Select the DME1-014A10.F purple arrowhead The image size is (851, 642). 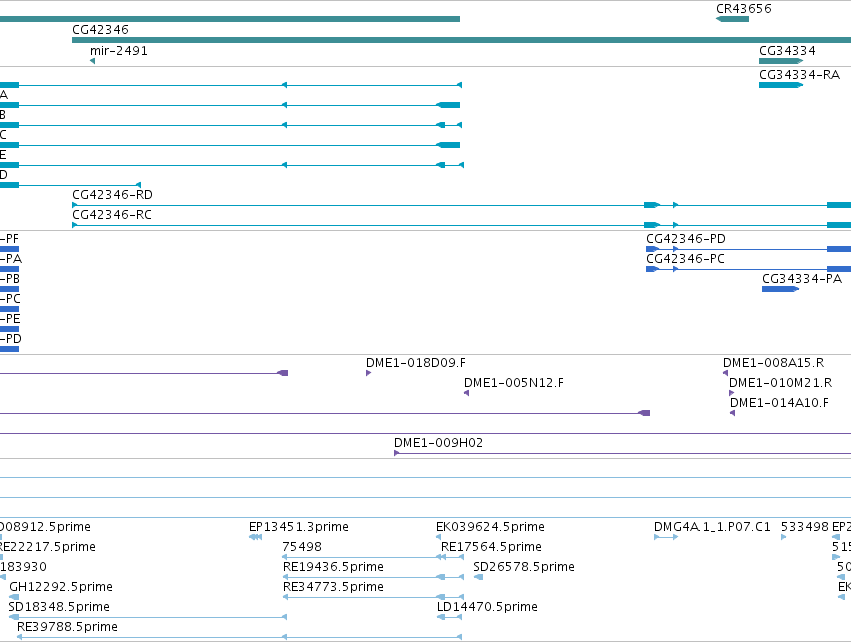click(x=732, y=413)
